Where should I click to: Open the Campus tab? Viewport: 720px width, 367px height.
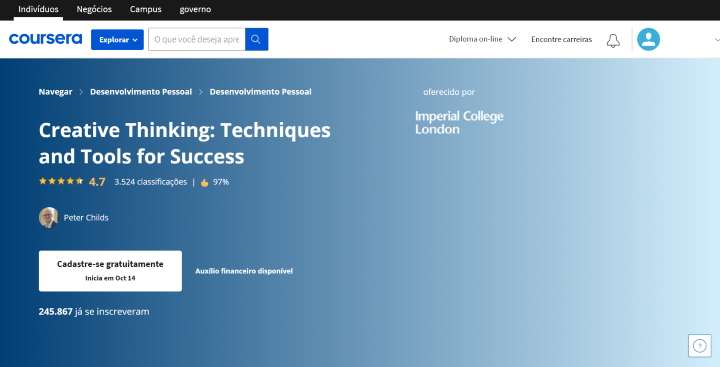pos(146,9)
